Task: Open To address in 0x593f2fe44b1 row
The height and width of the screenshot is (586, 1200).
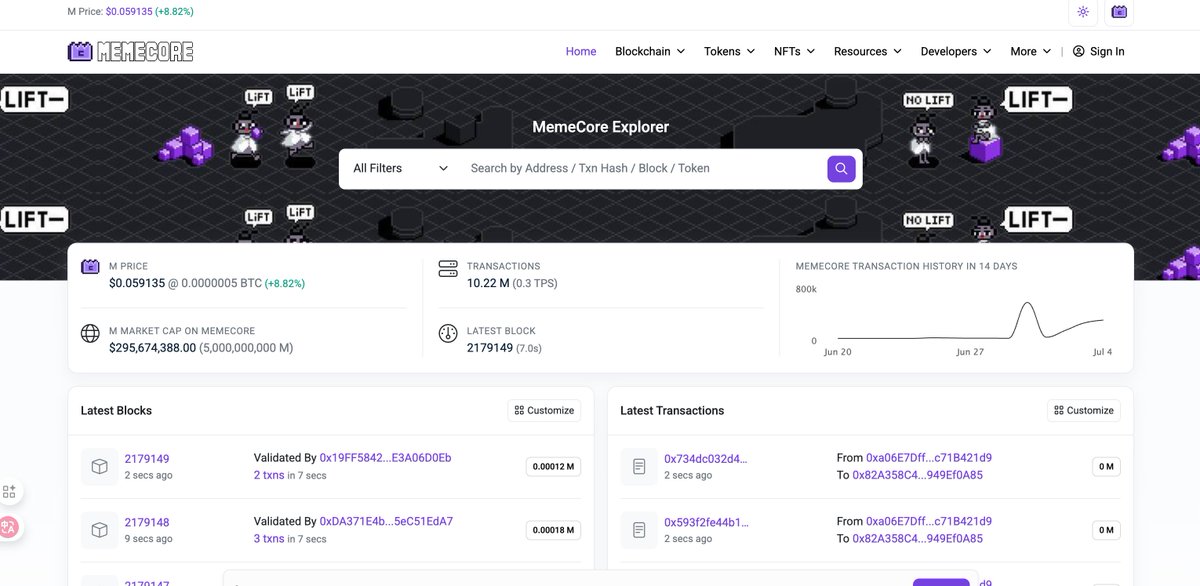Action: 917,538
